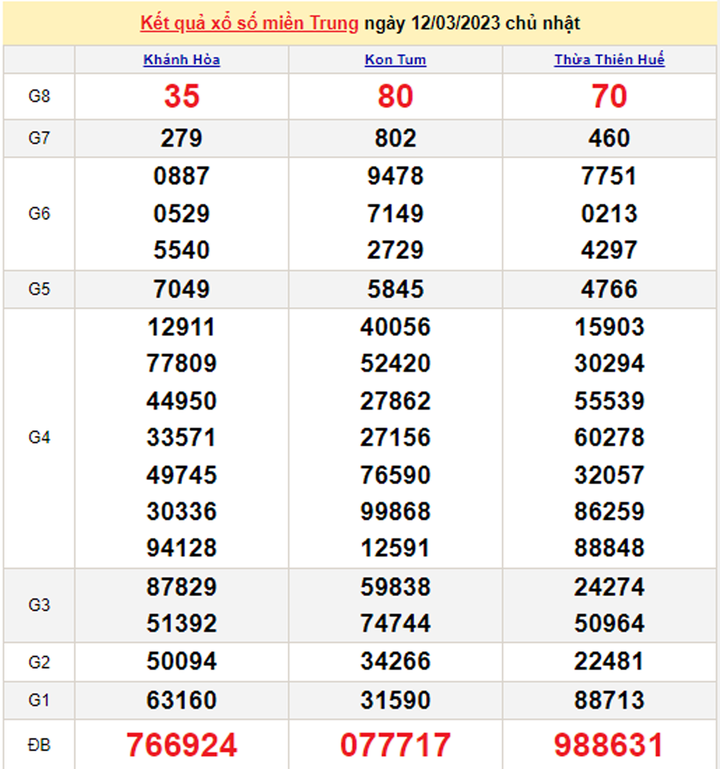This screenshot has height=769, width=720.
Task: Click the red G8 number 70
Action: (609, 96)
